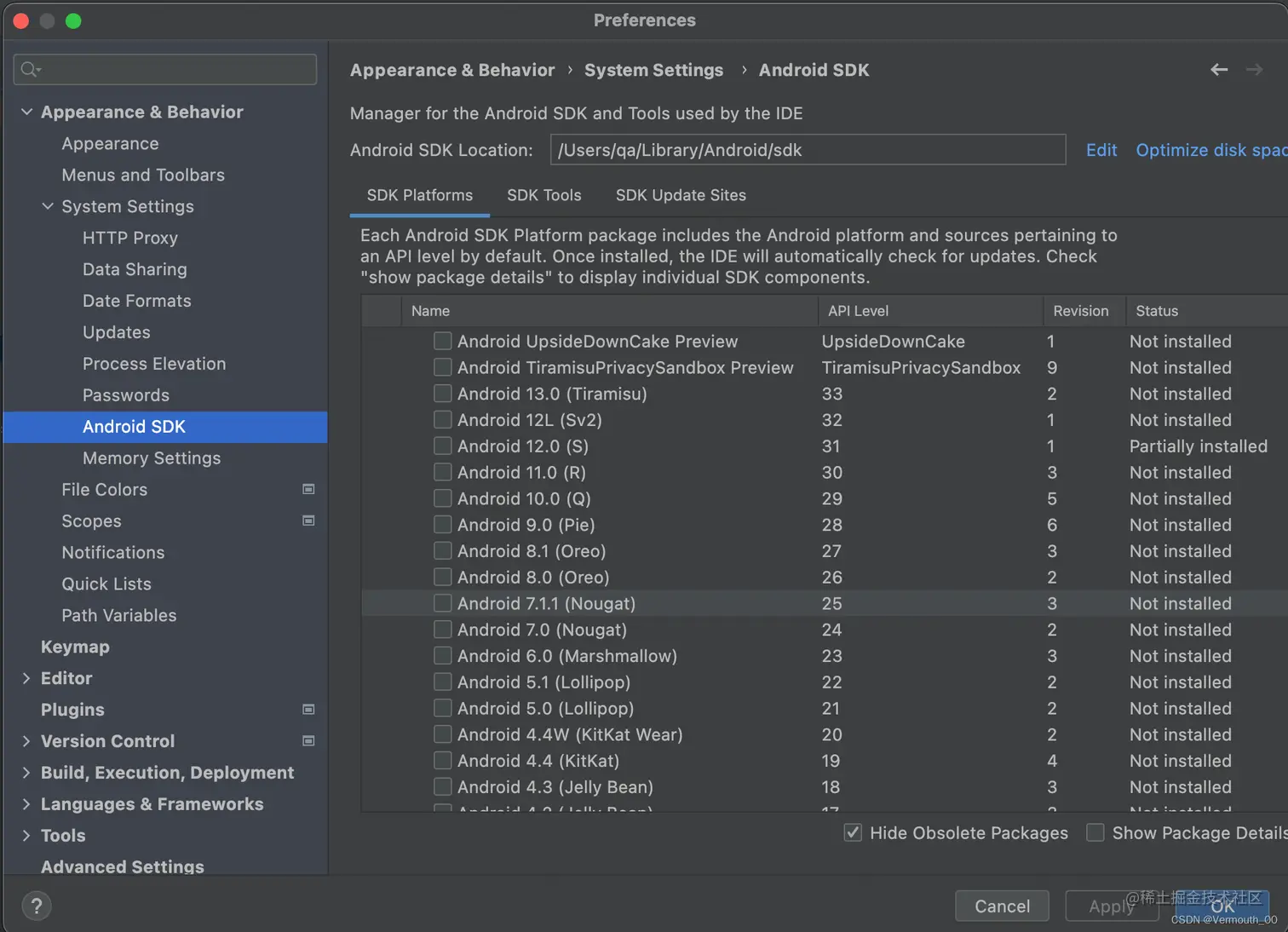Open Notifications settings
The width and height of the screenshot is (1288, 932).
pyautogui.click(x=113, y=552)
